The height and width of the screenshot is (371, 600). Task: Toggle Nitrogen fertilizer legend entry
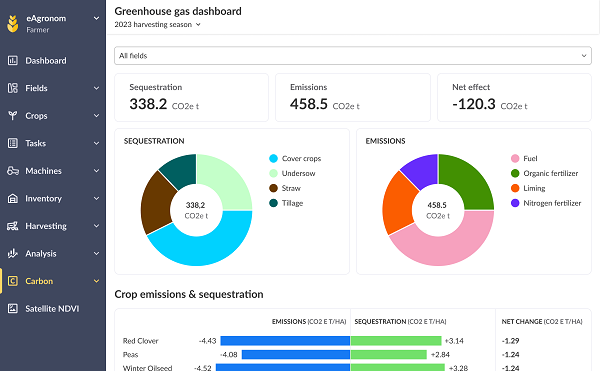tap(546, 203)
